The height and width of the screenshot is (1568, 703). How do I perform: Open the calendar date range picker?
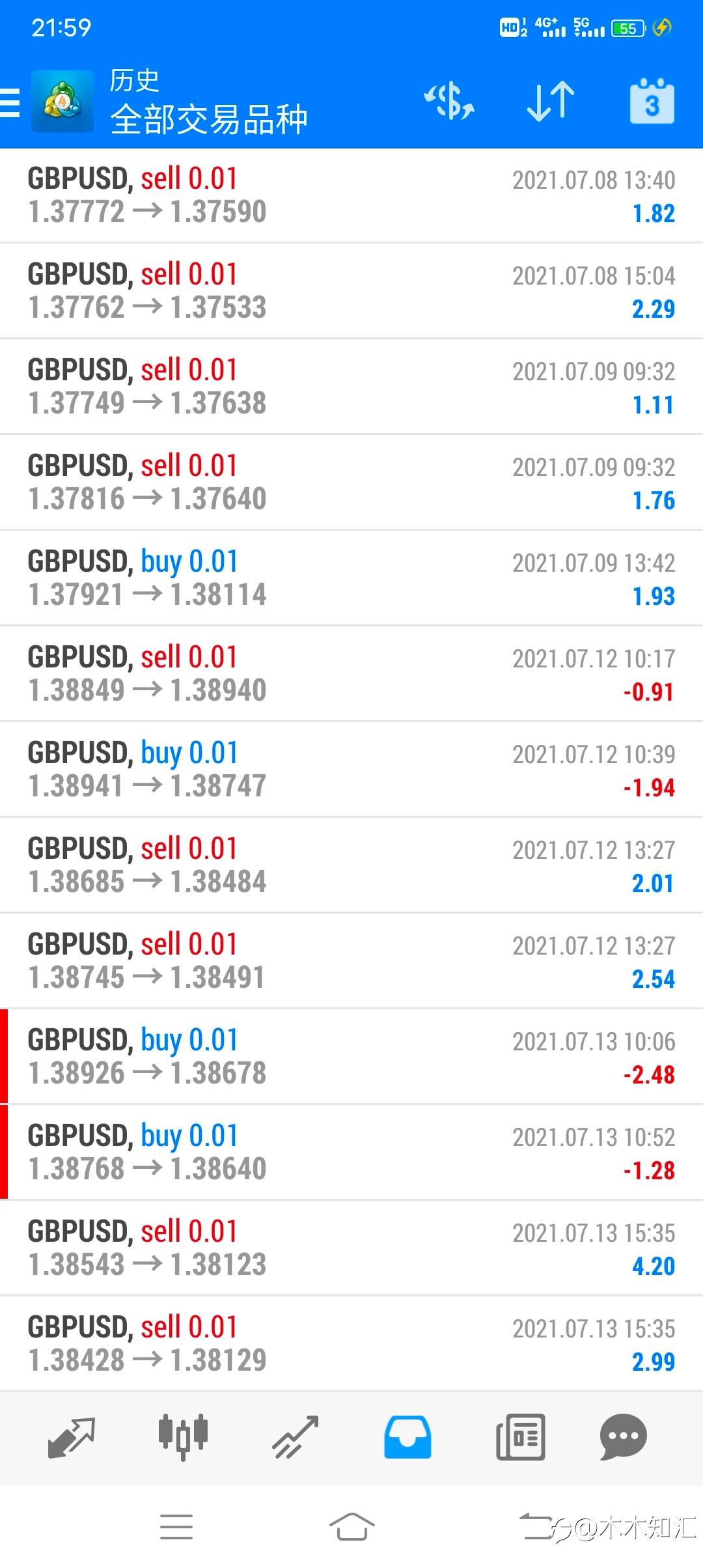[652, 102]
